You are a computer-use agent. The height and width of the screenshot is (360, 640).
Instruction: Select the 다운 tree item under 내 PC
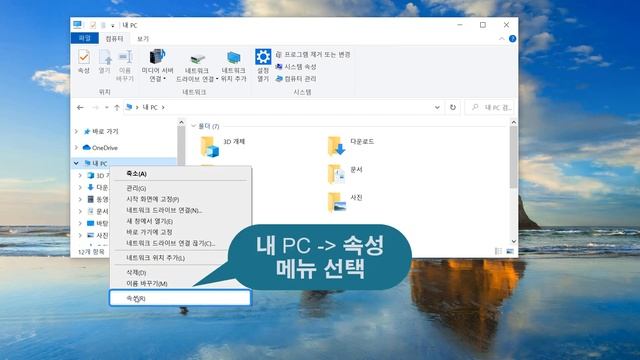[98, 187]
